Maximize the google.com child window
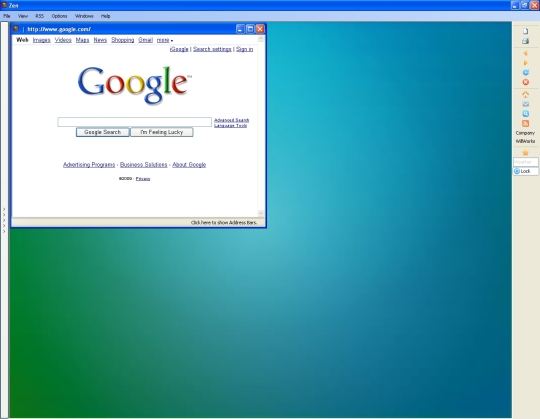Screen dimensions: 540x419 [x=250, y=29]
